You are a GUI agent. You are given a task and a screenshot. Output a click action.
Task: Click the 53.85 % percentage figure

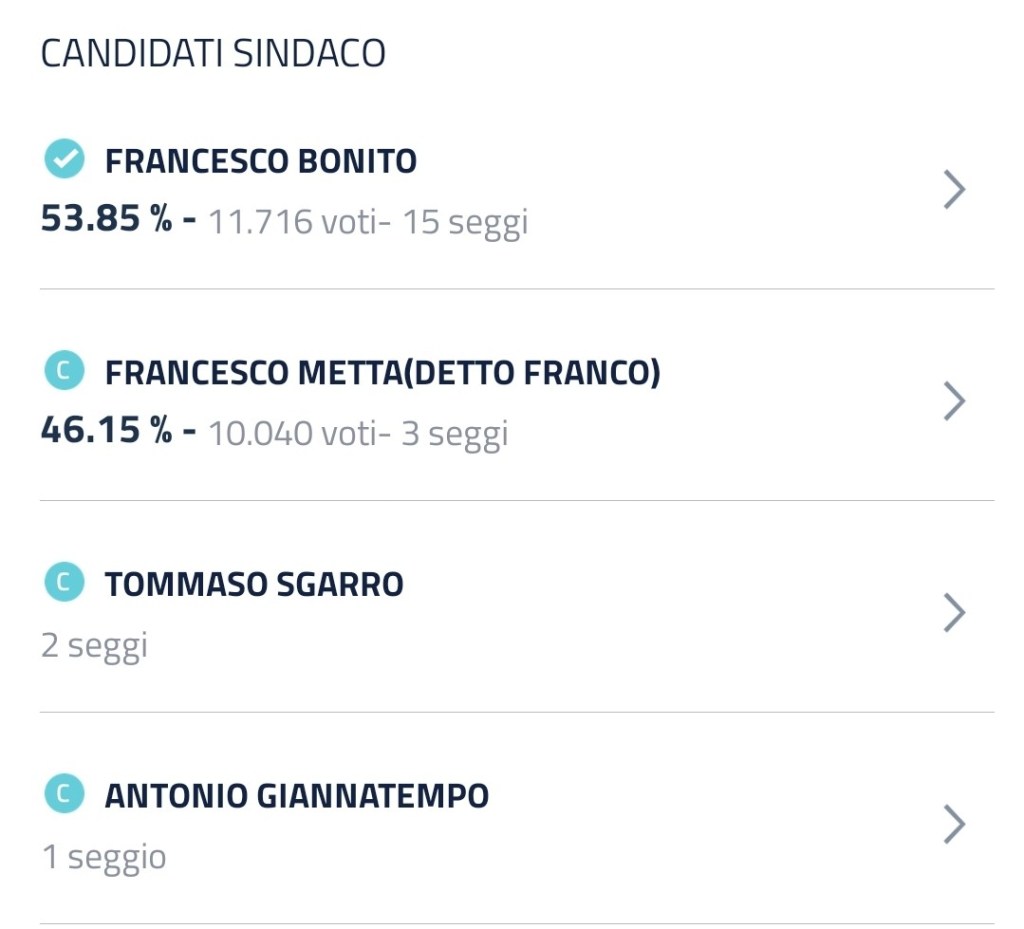106,219
